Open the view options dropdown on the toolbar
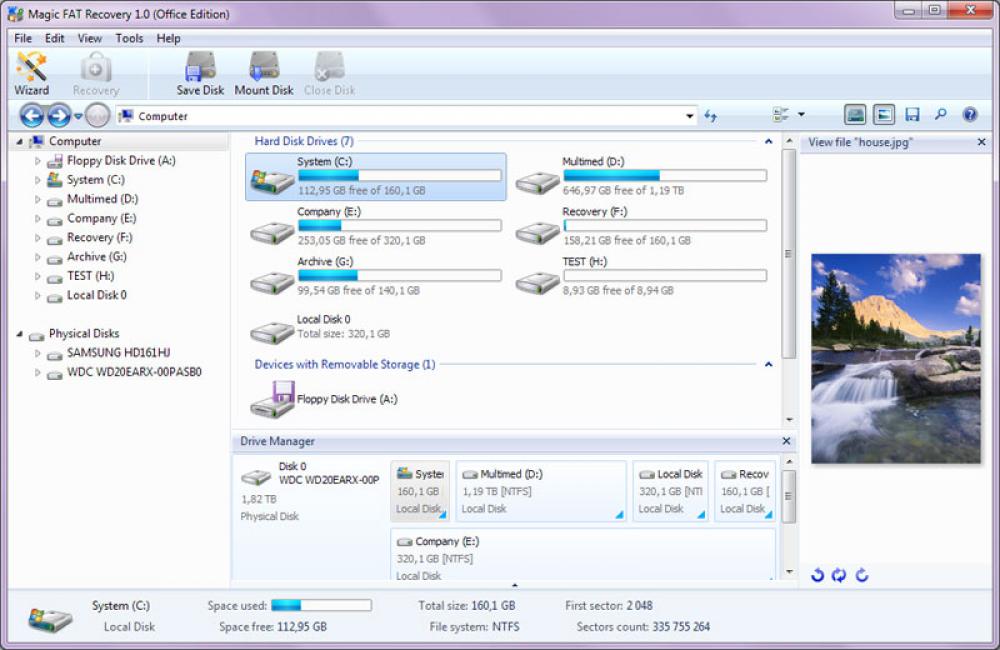 coord(801,114)
